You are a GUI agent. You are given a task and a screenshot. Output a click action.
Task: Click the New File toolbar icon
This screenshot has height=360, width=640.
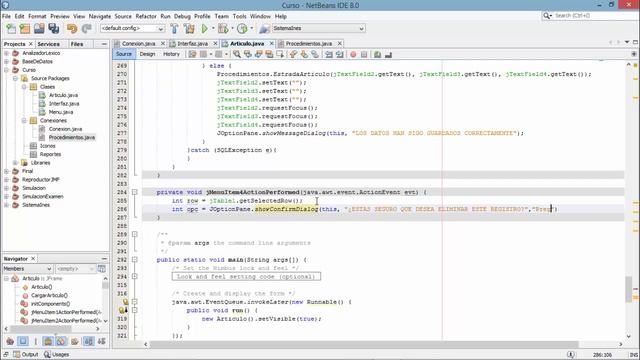click(x=11, y=29)
